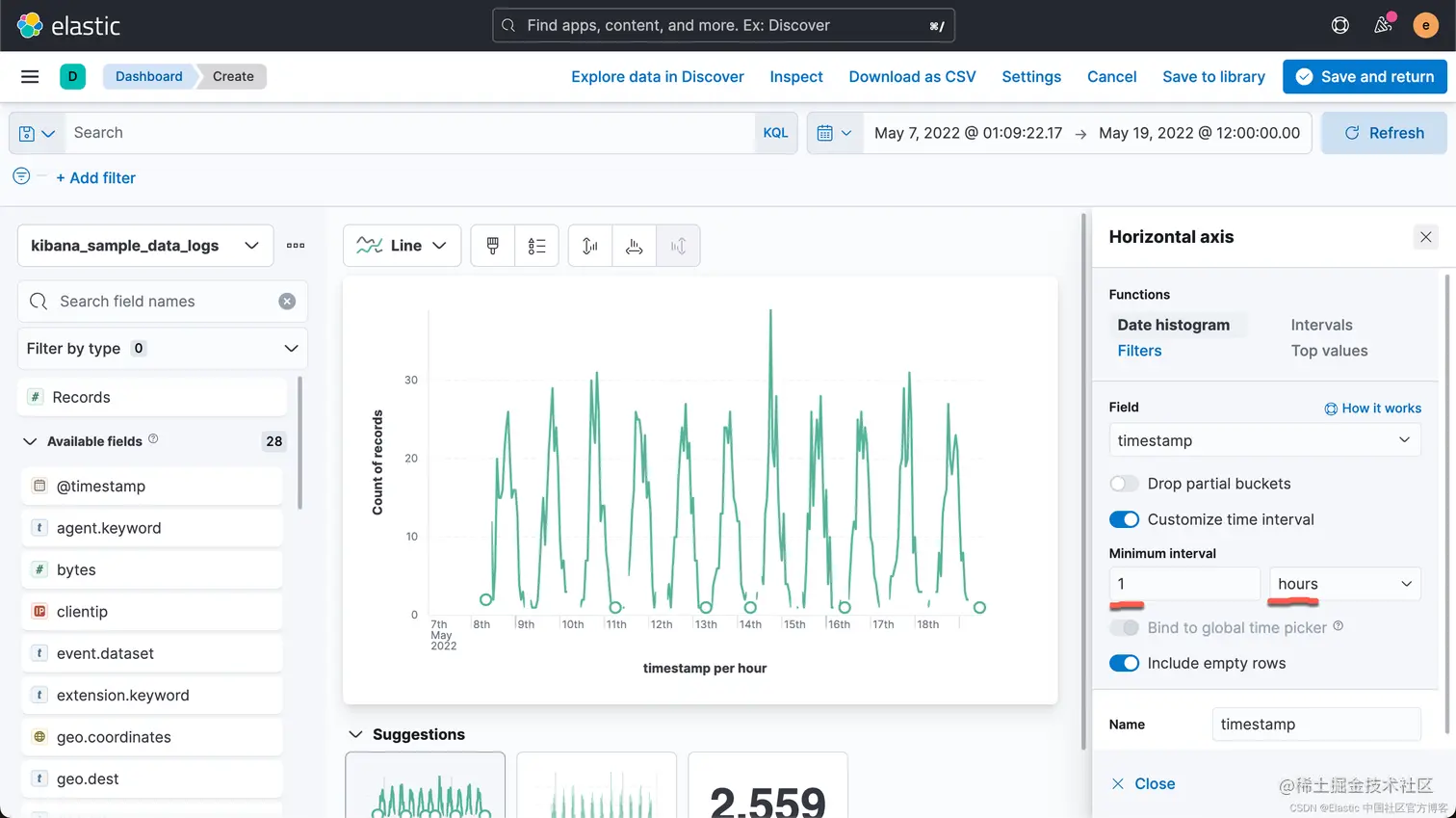Click the Dashboard breadcrumb

(x=148, y=76)
